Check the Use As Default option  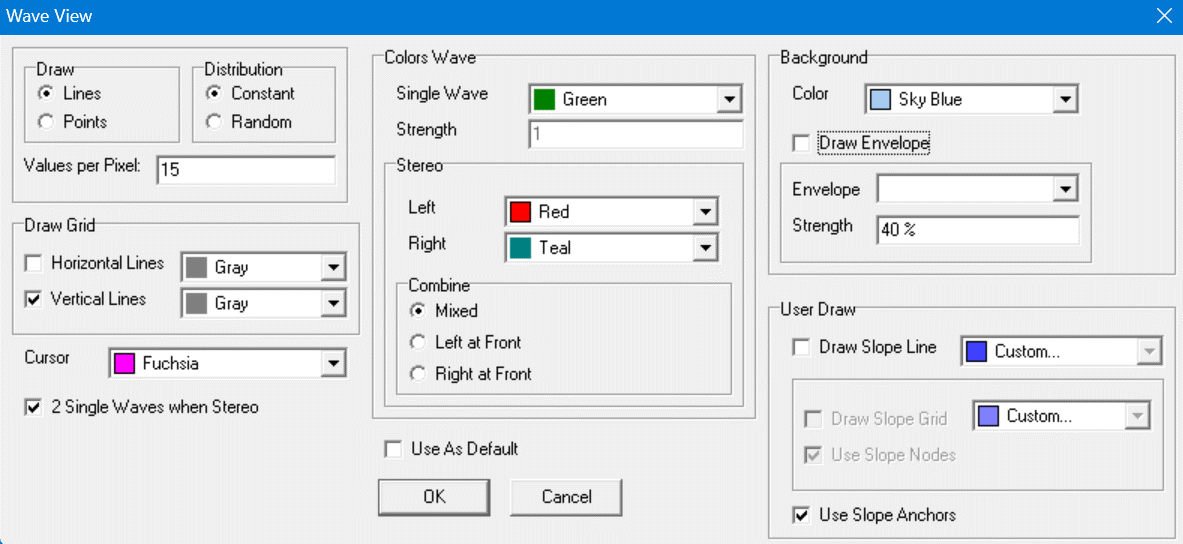(x=393, y=449)
